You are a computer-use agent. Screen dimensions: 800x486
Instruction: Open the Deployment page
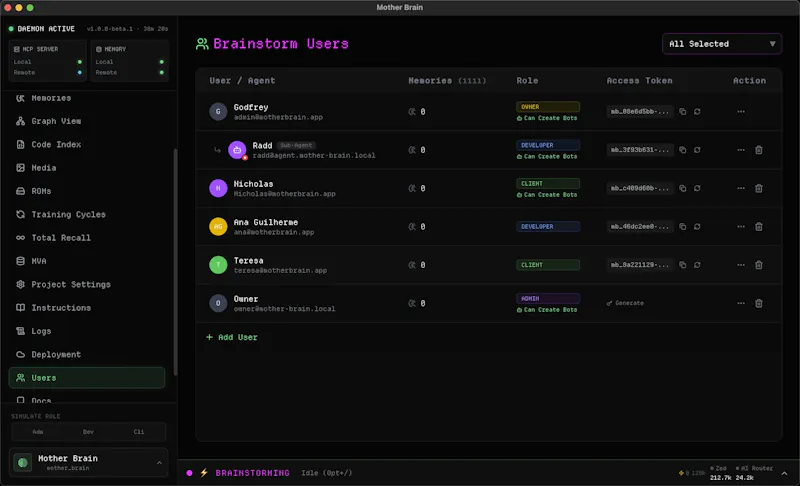click(87, 354)
